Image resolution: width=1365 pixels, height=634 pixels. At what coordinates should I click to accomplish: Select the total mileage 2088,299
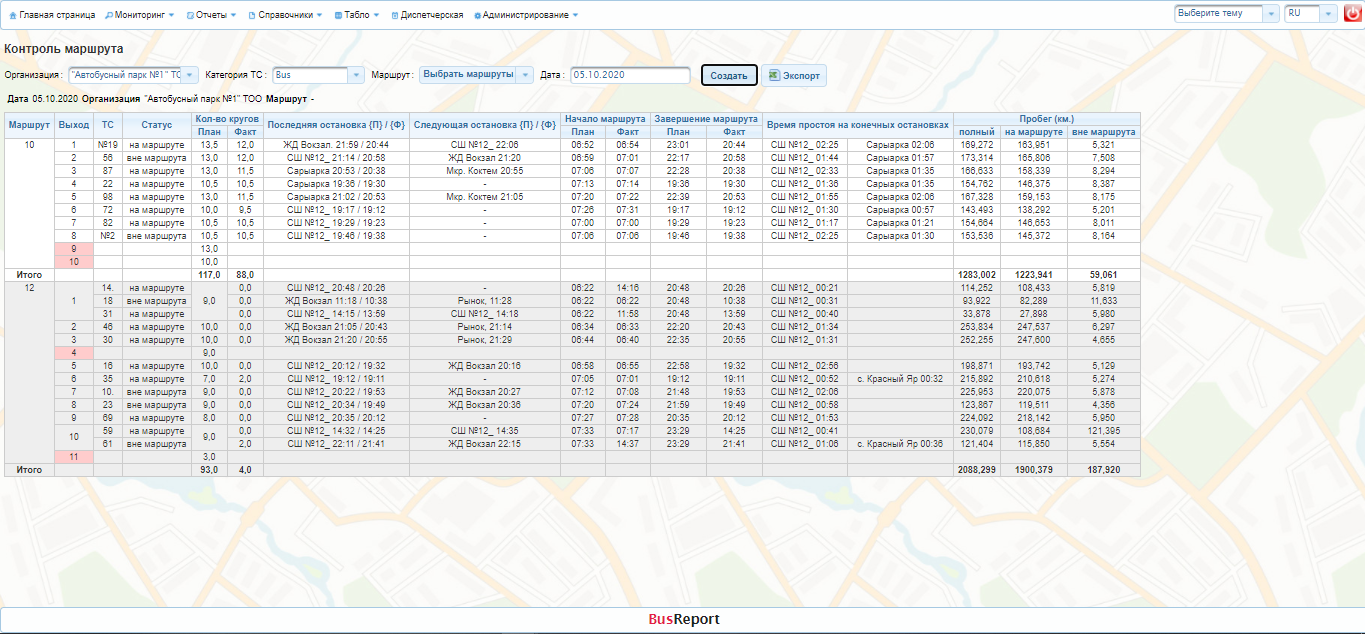tap(977, 469)
